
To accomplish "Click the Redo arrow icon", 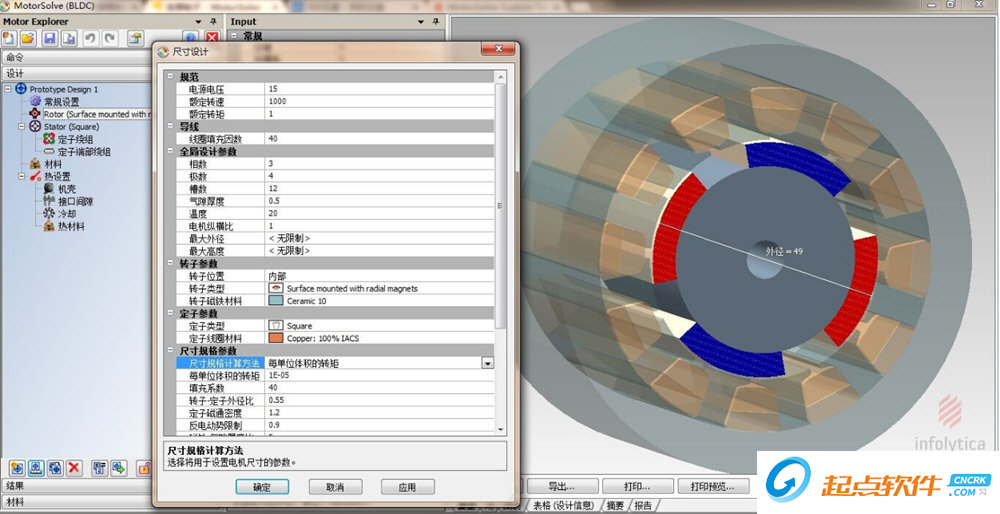I will pyautogui.click(x=108, y=38).
